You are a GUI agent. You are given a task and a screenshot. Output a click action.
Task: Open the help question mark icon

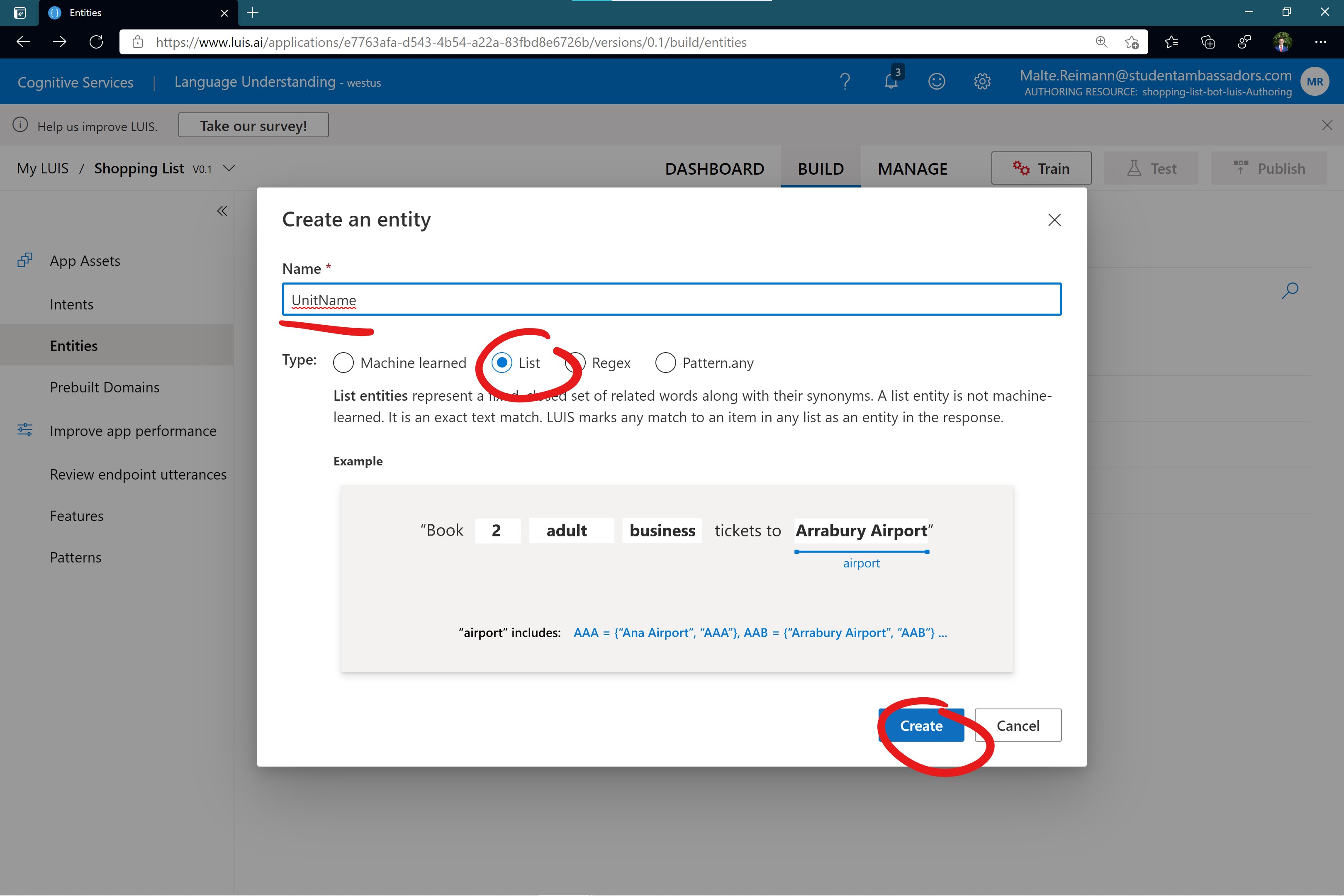[845, 82]
